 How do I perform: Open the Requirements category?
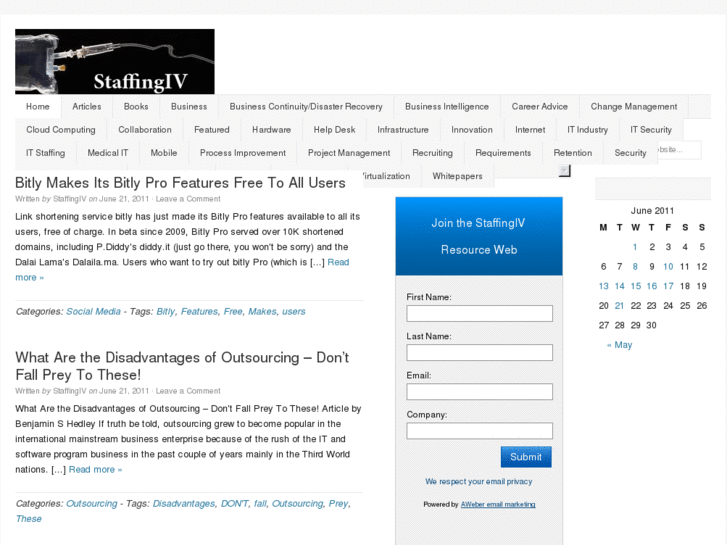coord(503,153)
